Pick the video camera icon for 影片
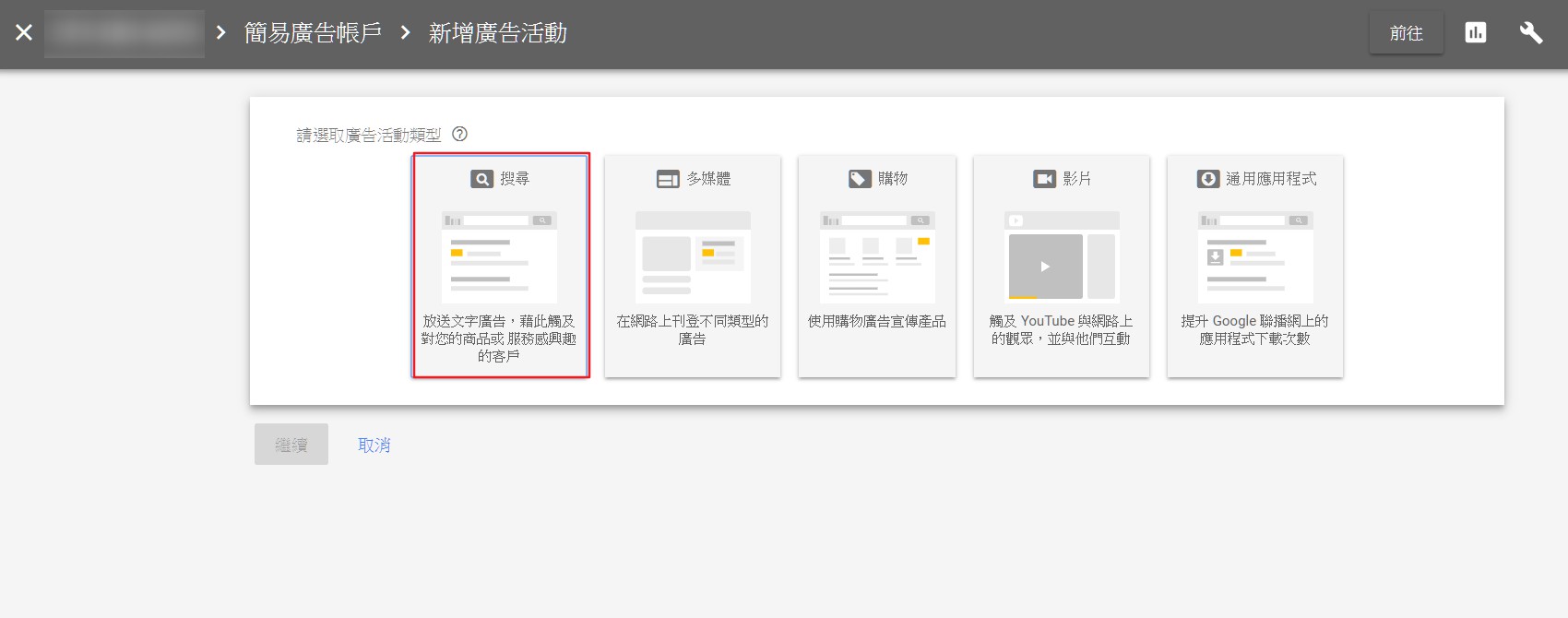This screenshot has height=618, width=1568. coord(1044,179)
